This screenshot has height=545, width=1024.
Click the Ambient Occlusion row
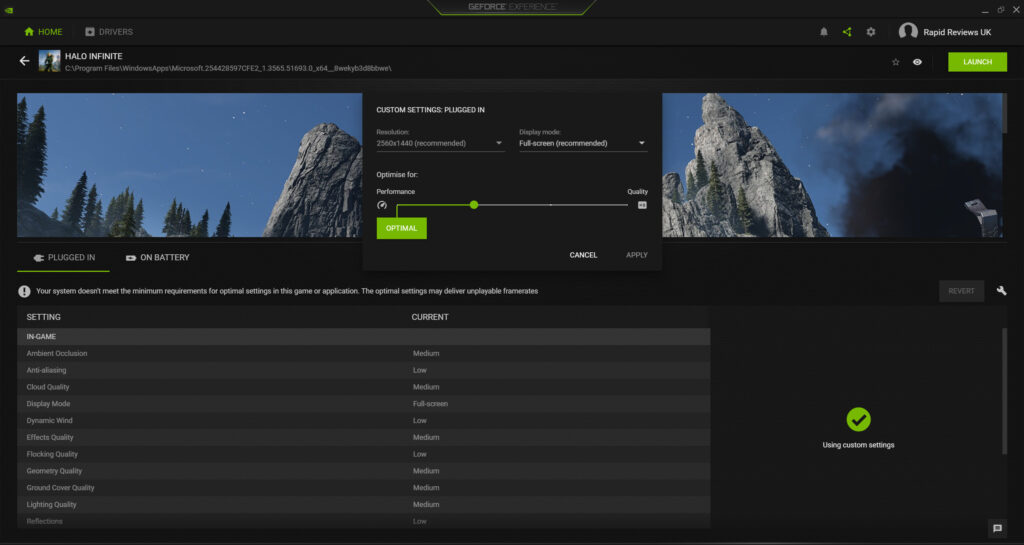(364, 353)
